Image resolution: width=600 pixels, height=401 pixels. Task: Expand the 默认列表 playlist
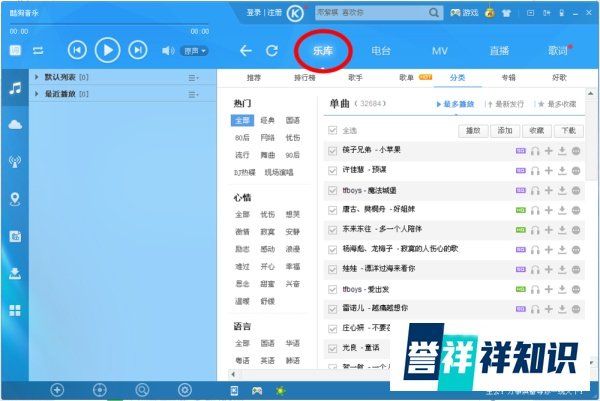pos(36,77)
